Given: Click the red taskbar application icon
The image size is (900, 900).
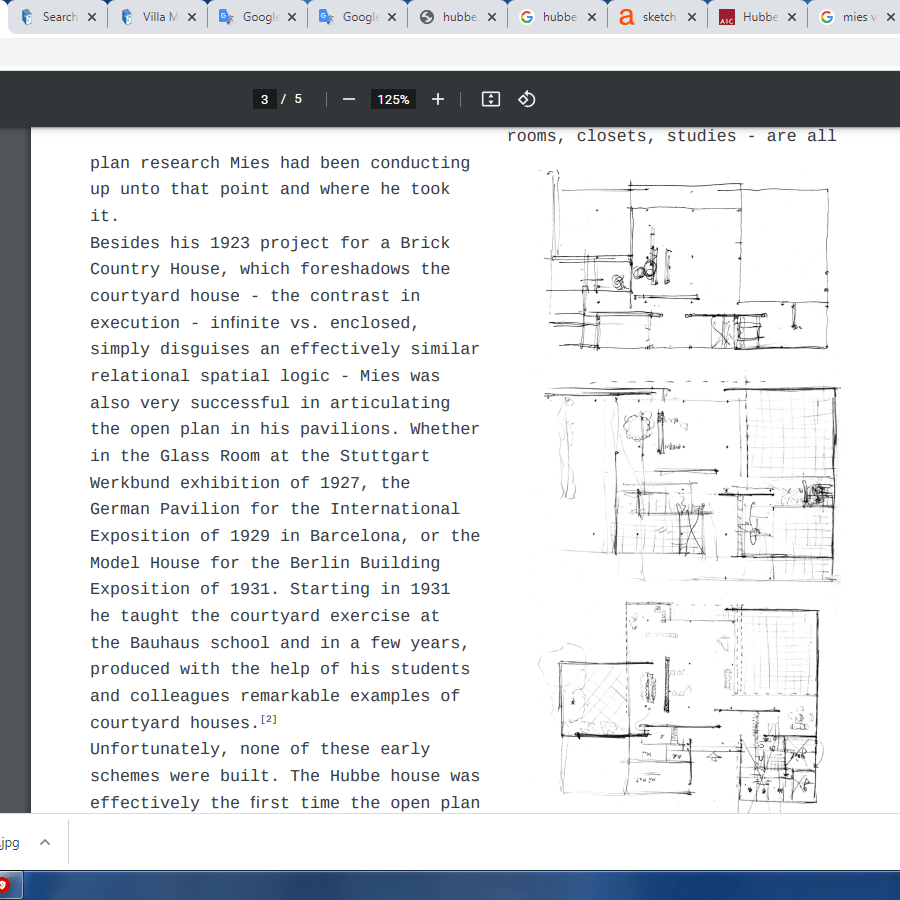Looking at the screenshot, I should [5, 885].
